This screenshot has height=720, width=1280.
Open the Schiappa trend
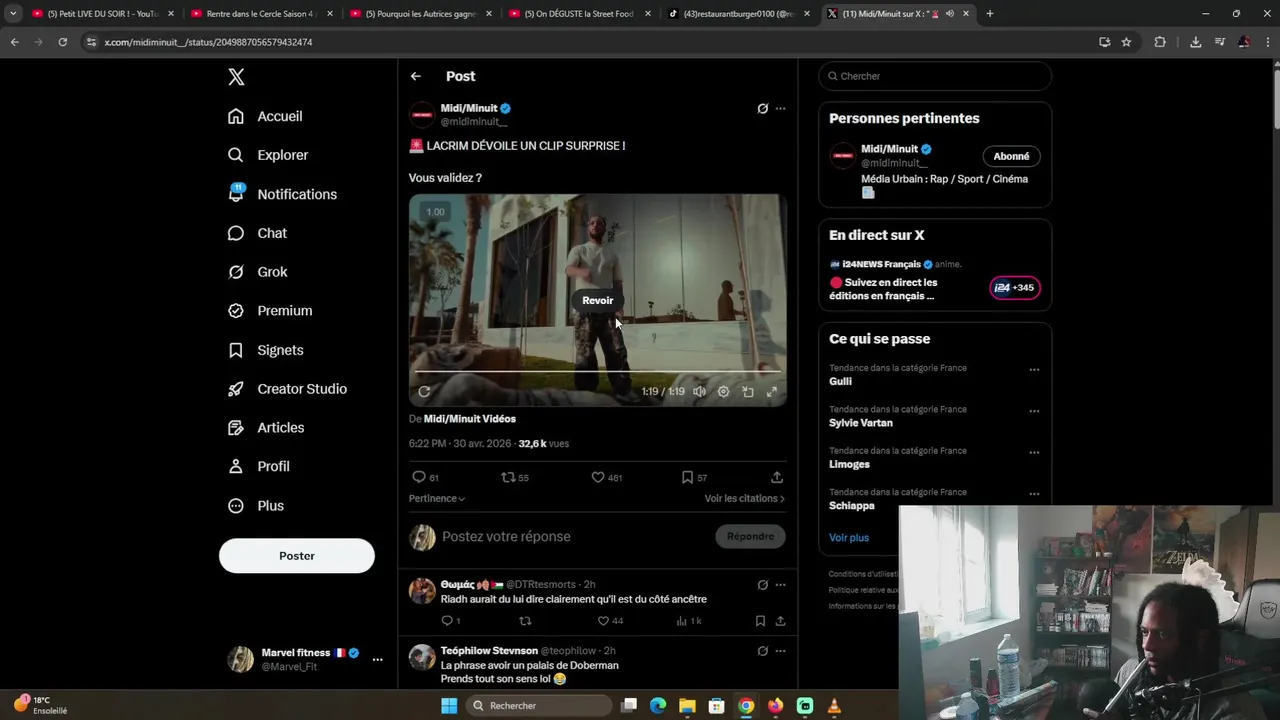[x=852, y=506]
